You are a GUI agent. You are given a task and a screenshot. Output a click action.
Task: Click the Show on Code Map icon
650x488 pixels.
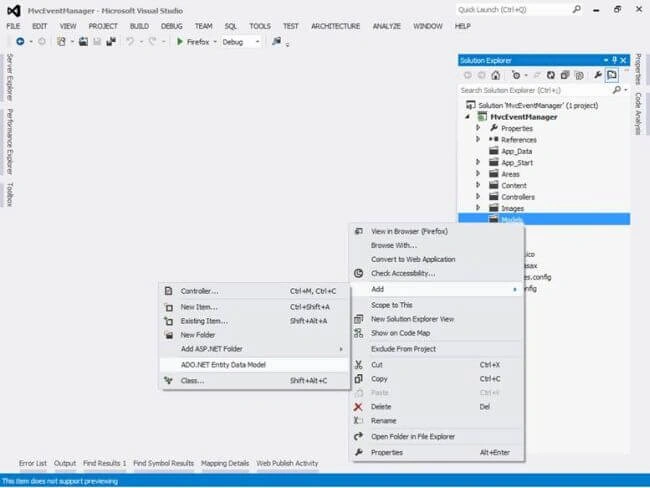358,333
